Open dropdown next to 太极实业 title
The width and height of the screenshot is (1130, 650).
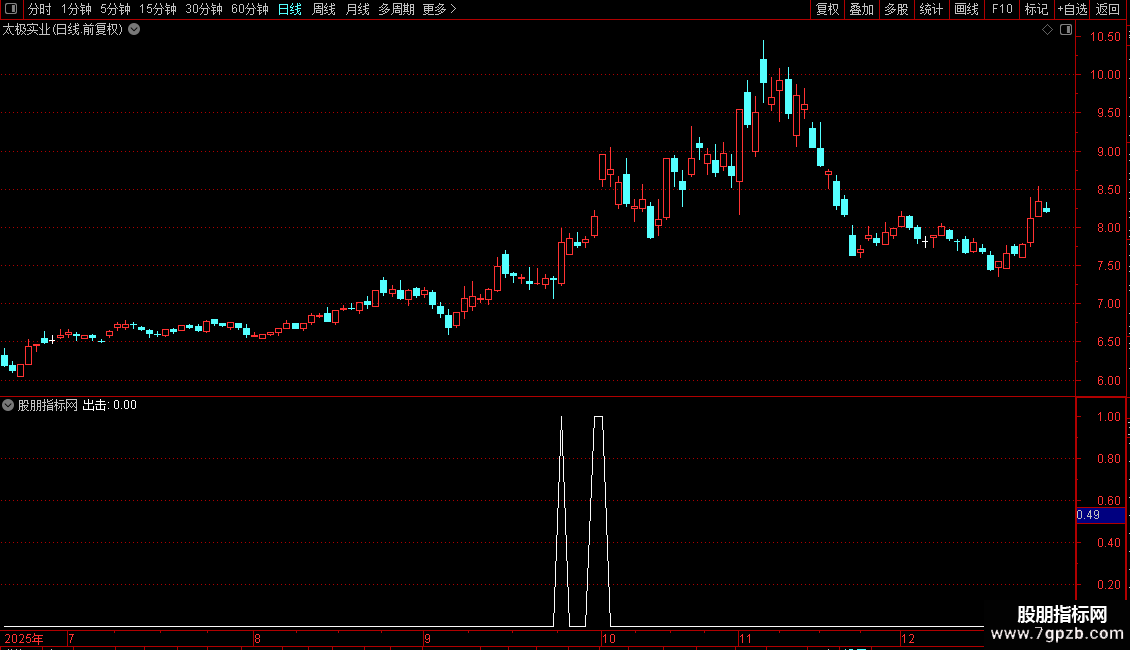(134, 30)
